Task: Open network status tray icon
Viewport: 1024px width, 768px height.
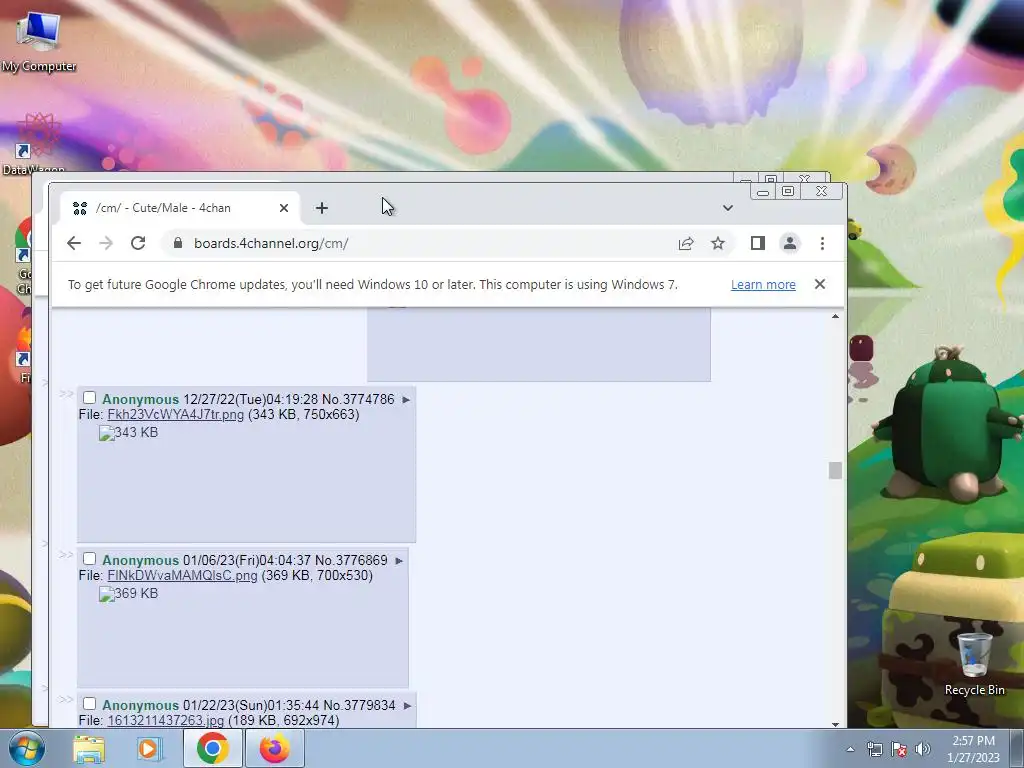Action: point(875,750)
